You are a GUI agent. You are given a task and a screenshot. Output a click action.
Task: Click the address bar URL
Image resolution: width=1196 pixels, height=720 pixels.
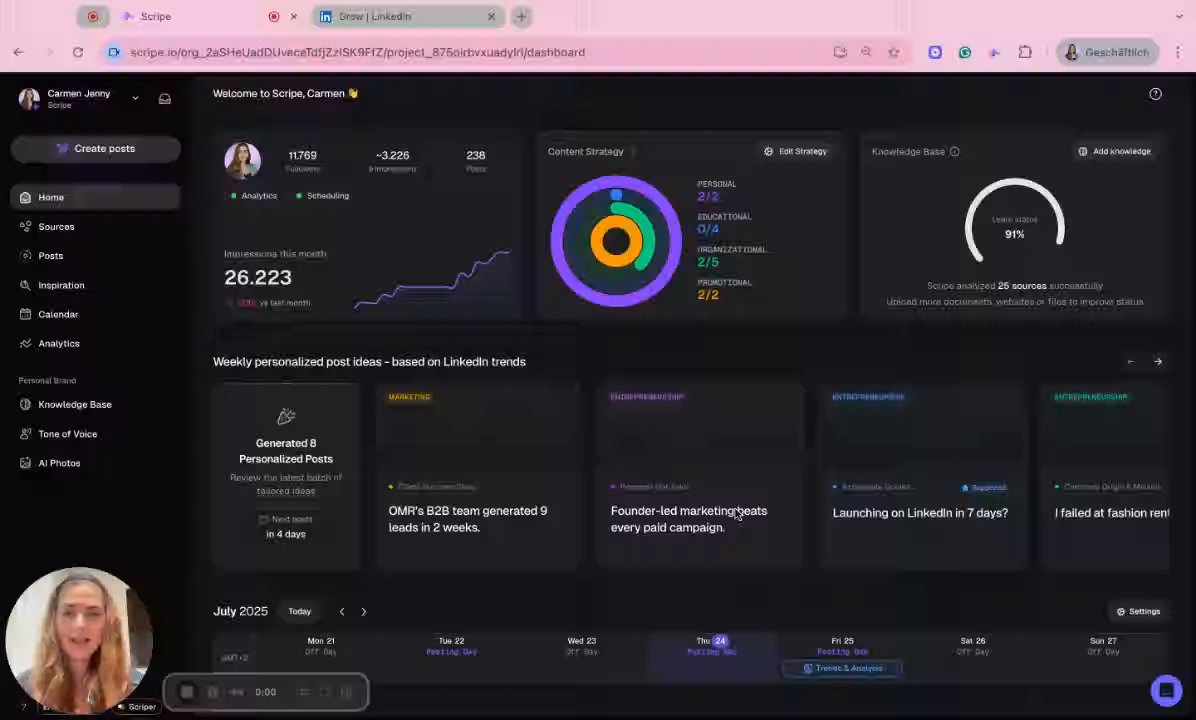pyautogui.click(x=358, y=52)
